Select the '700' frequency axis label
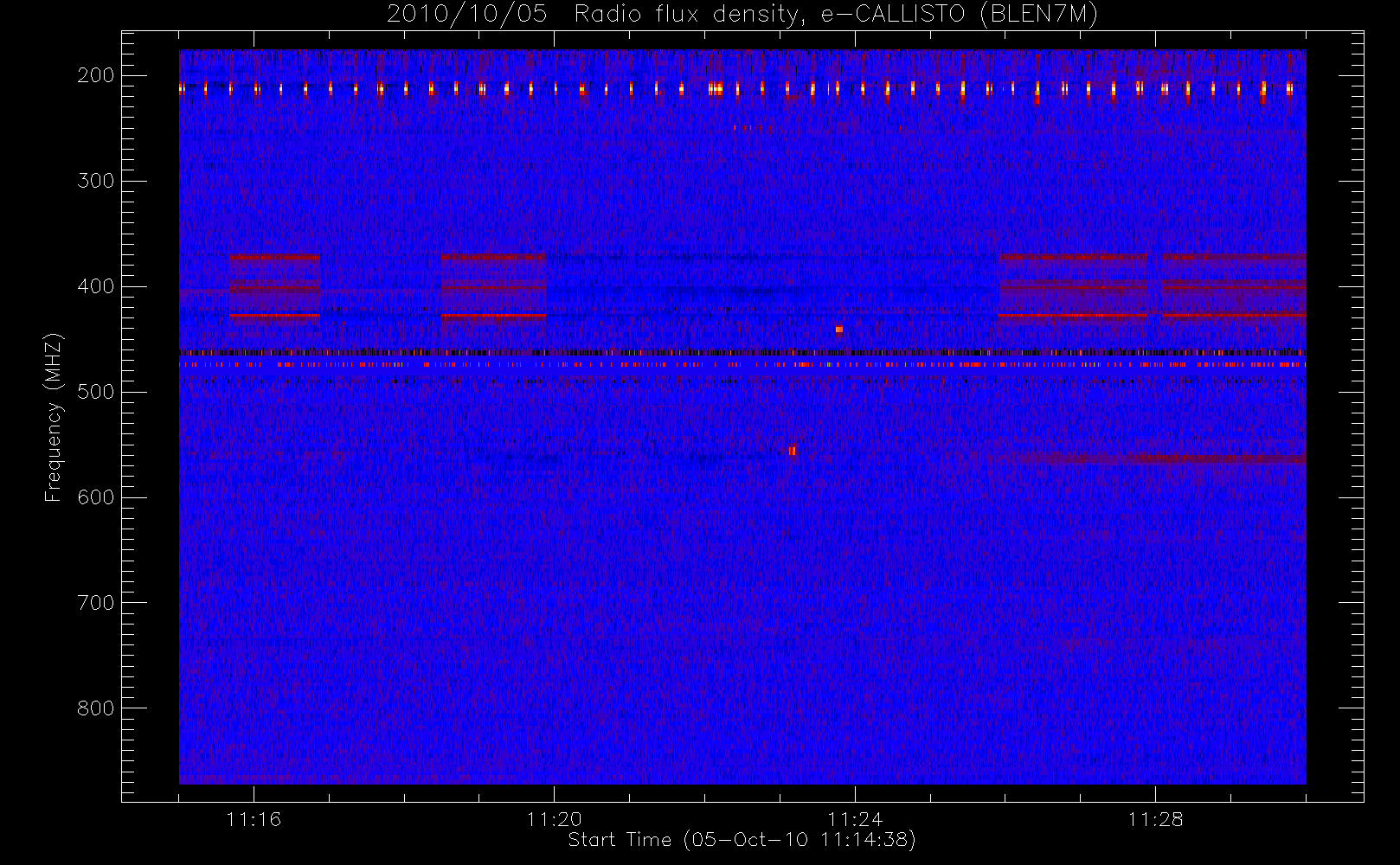Screen dimensions: 1400x865 (x=95, y=603)
